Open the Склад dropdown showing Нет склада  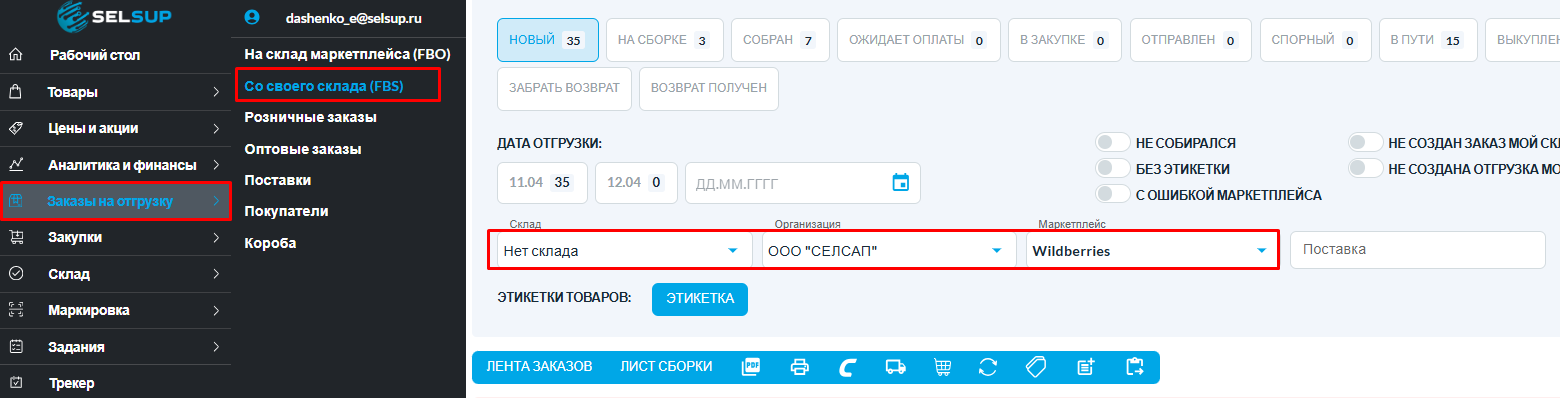pos(624,250)
